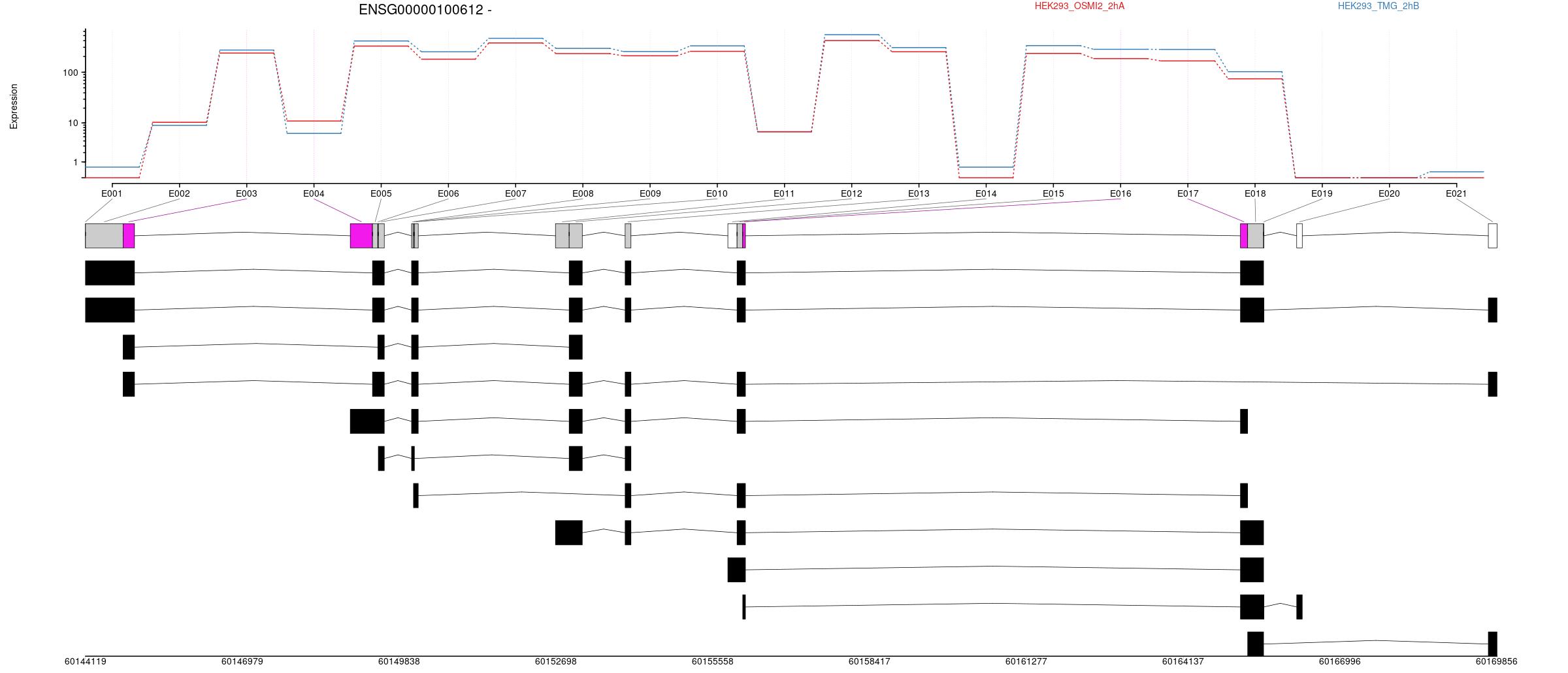Click genomic coordinate 60169856
The image size is (1568, 673).
click(x=1497, y=662)
